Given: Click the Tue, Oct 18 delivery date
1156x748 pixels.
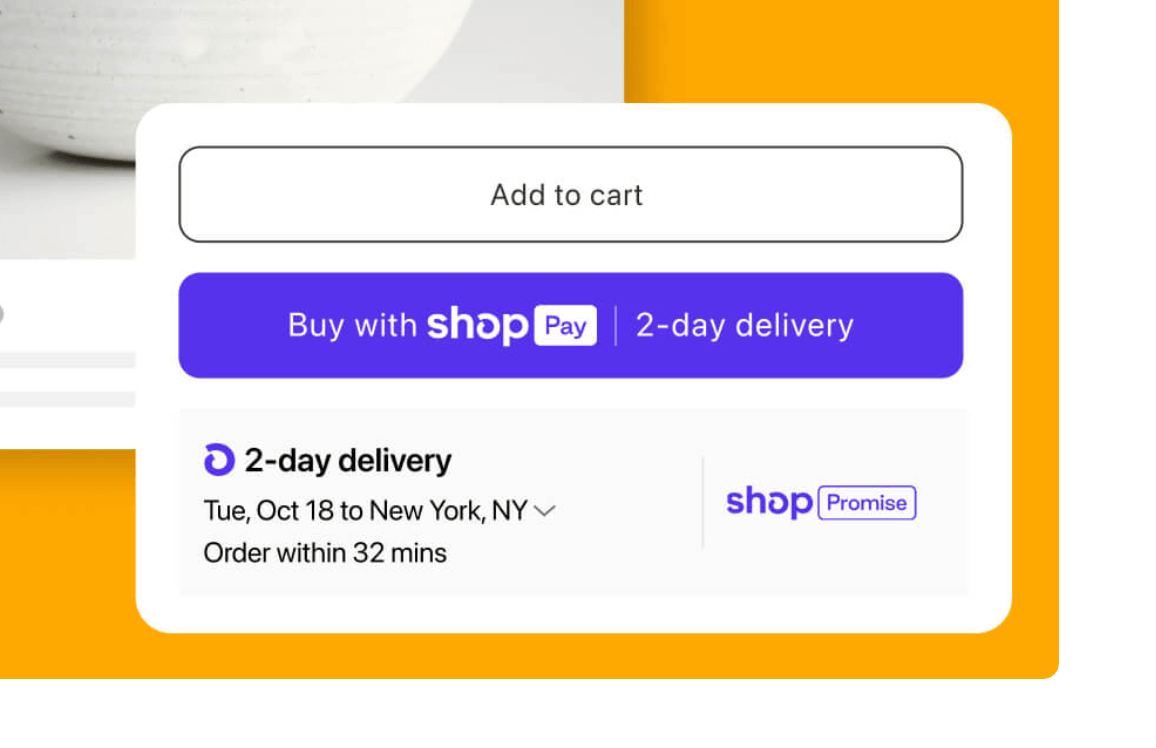Looking at the screenshot, I should (x=268, y=511).
